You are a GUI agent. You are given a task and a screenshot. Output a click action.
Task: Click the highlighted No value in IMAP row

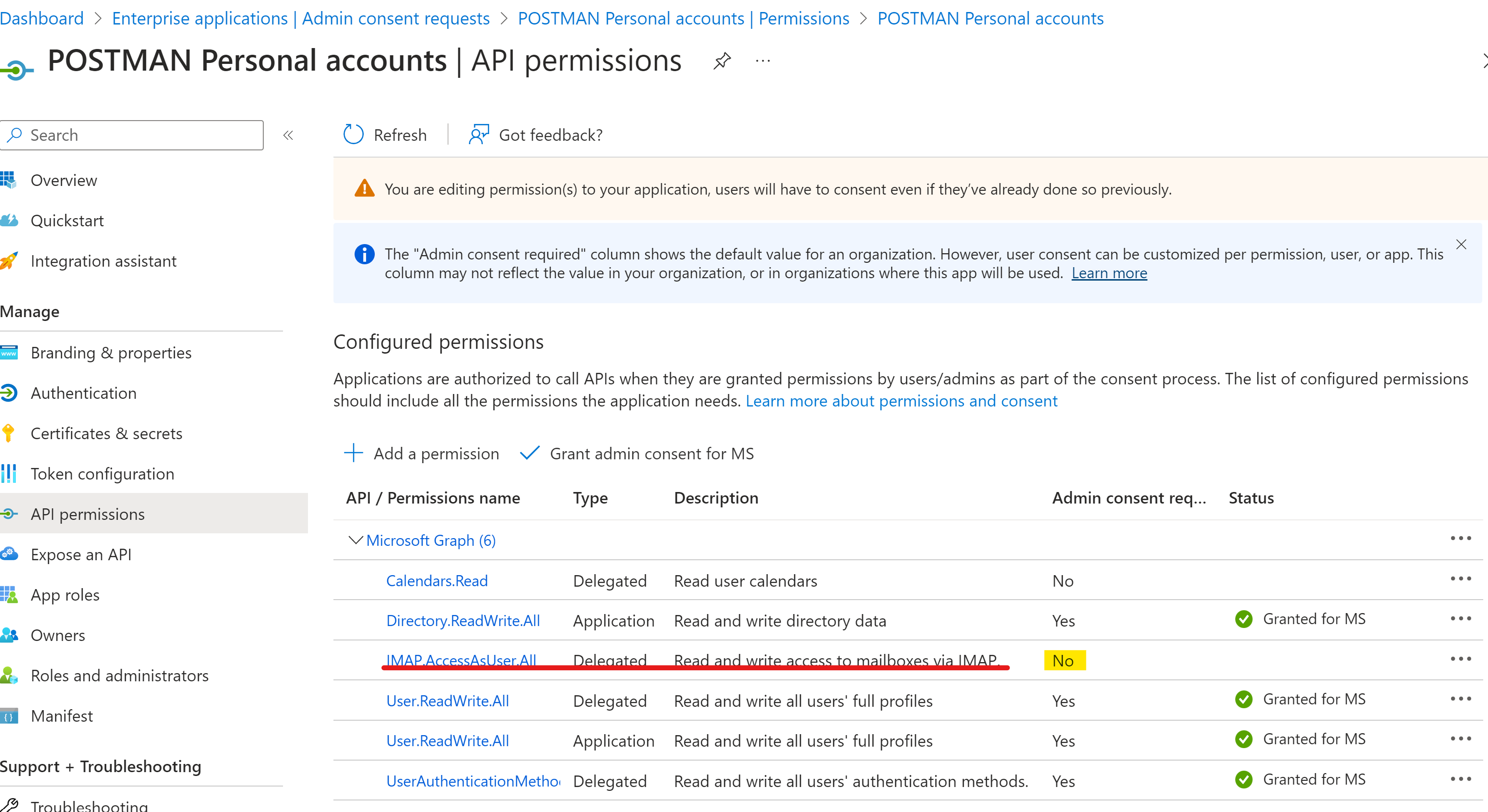tap(1065, 660)
